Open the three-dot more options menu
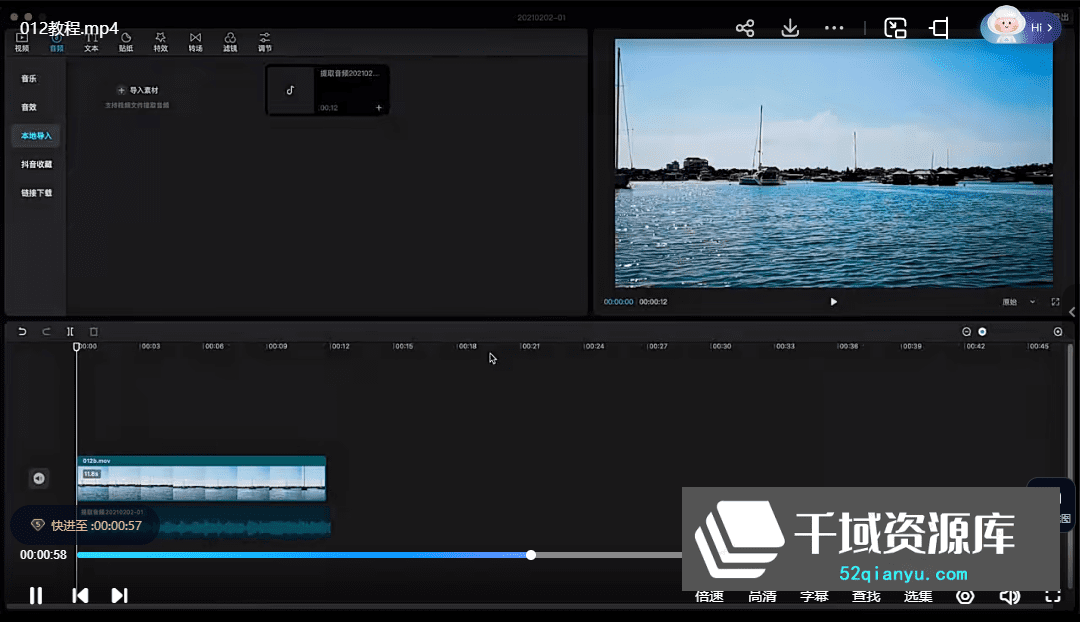1080x622 pixels. tap(834, 28)
